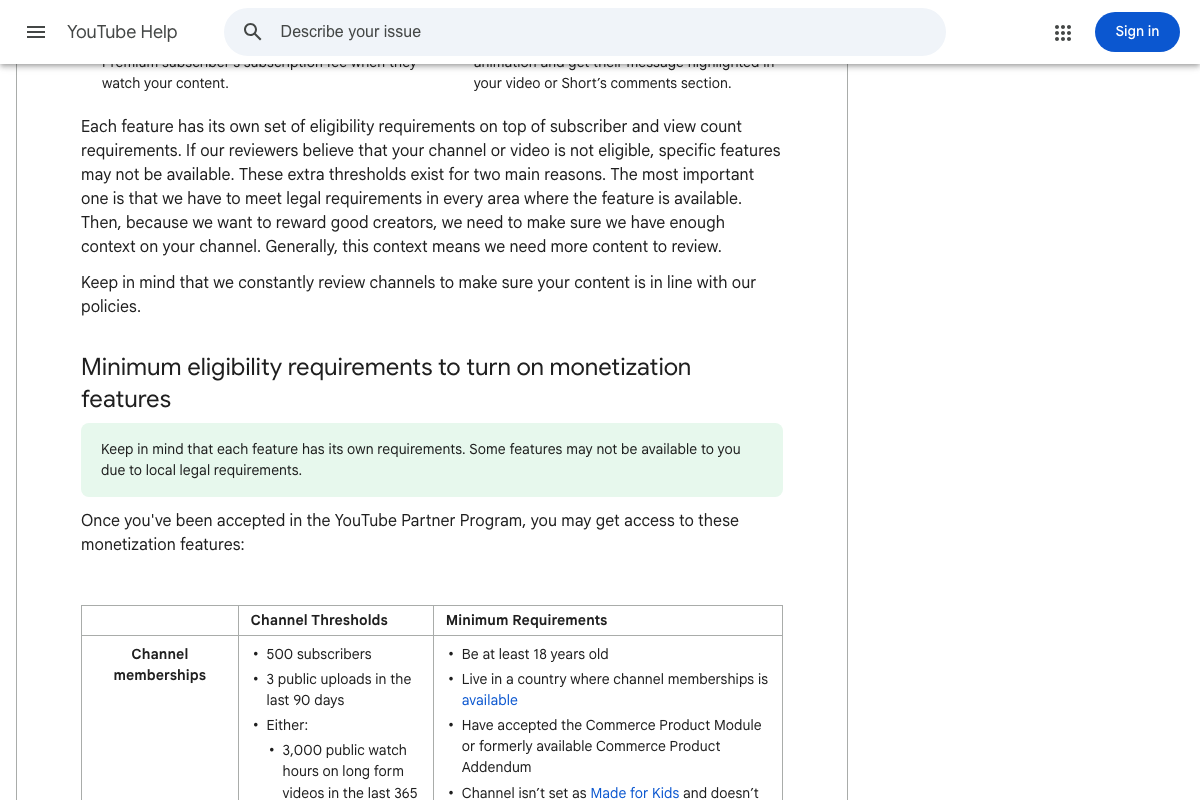Select '3 public uploads in the last 90 days'

pyautogui.click(x=339, y=689)
